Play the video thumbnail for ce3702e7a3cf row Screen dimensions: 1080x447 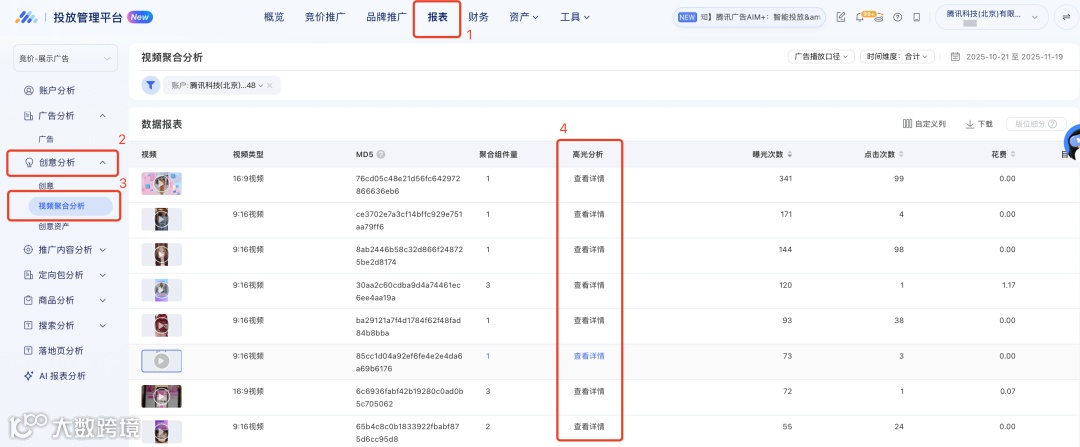pyautogui.click(x=162, y=219)
